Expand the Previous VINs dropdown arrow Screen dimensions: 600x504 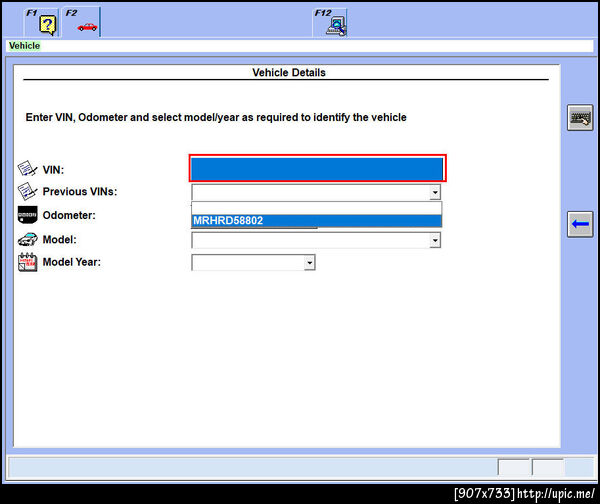435,192
